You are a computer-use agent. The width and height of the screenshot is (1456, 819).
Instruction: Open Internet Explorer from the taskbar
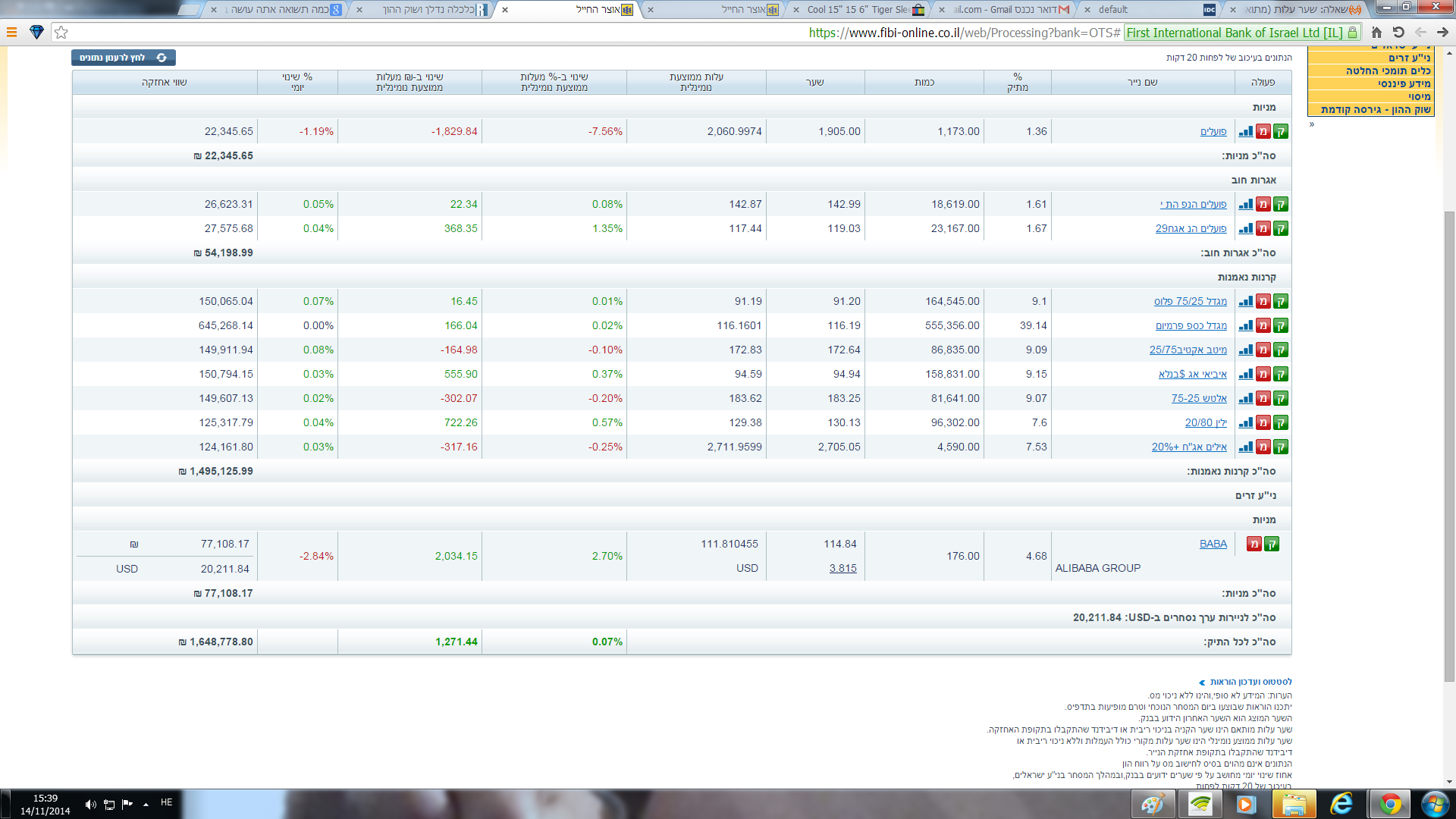1341,804
